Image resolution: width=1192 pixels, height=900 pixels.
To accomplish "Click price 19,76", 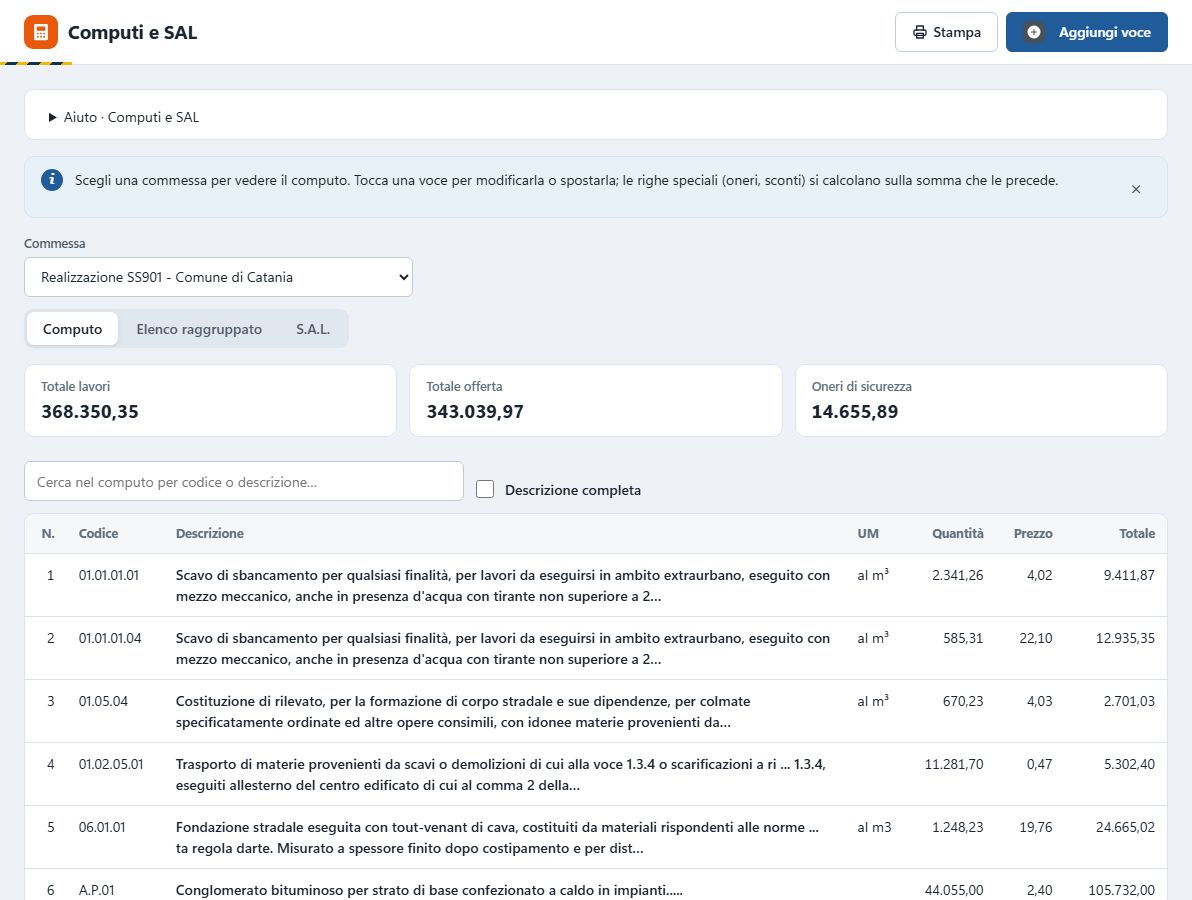I will coord(1036,827).
